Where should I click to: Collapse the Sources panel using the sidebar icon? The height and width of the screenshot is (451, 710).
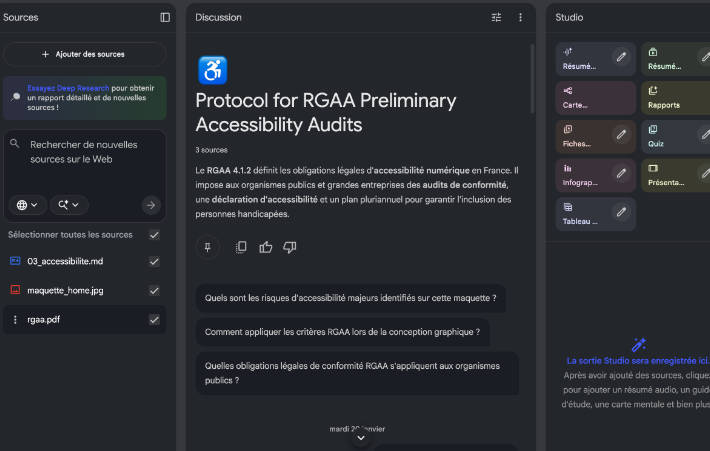tap(165, 17)
